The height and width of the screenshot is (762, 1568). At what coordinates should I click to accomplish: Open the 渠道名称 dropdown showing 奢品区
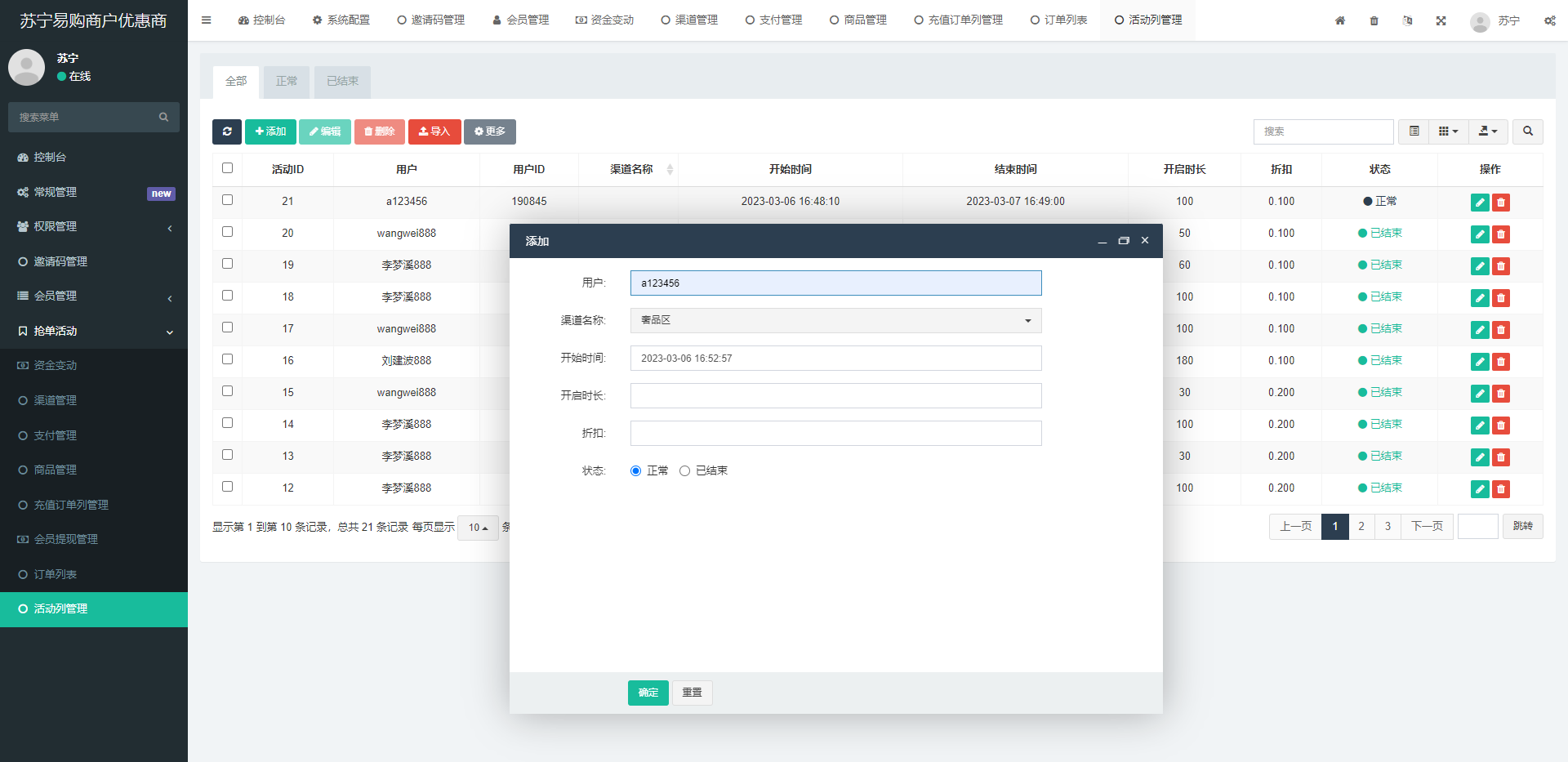(835, 320)
